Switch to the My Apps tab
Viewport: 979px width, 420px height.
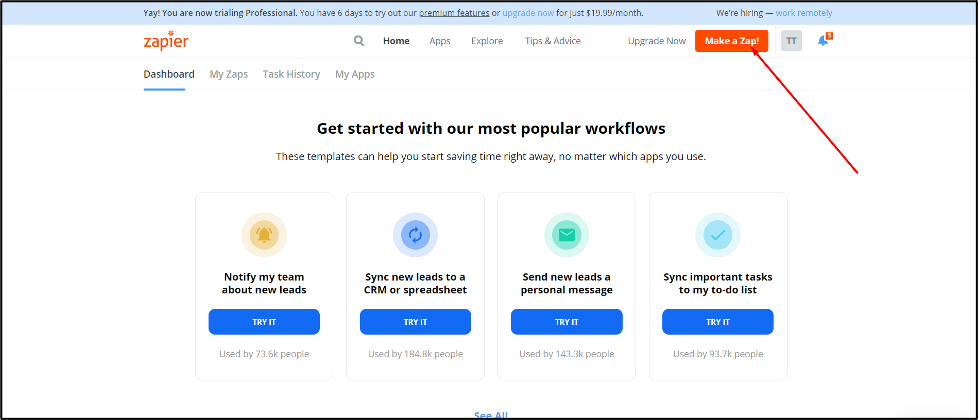(355, 74)
